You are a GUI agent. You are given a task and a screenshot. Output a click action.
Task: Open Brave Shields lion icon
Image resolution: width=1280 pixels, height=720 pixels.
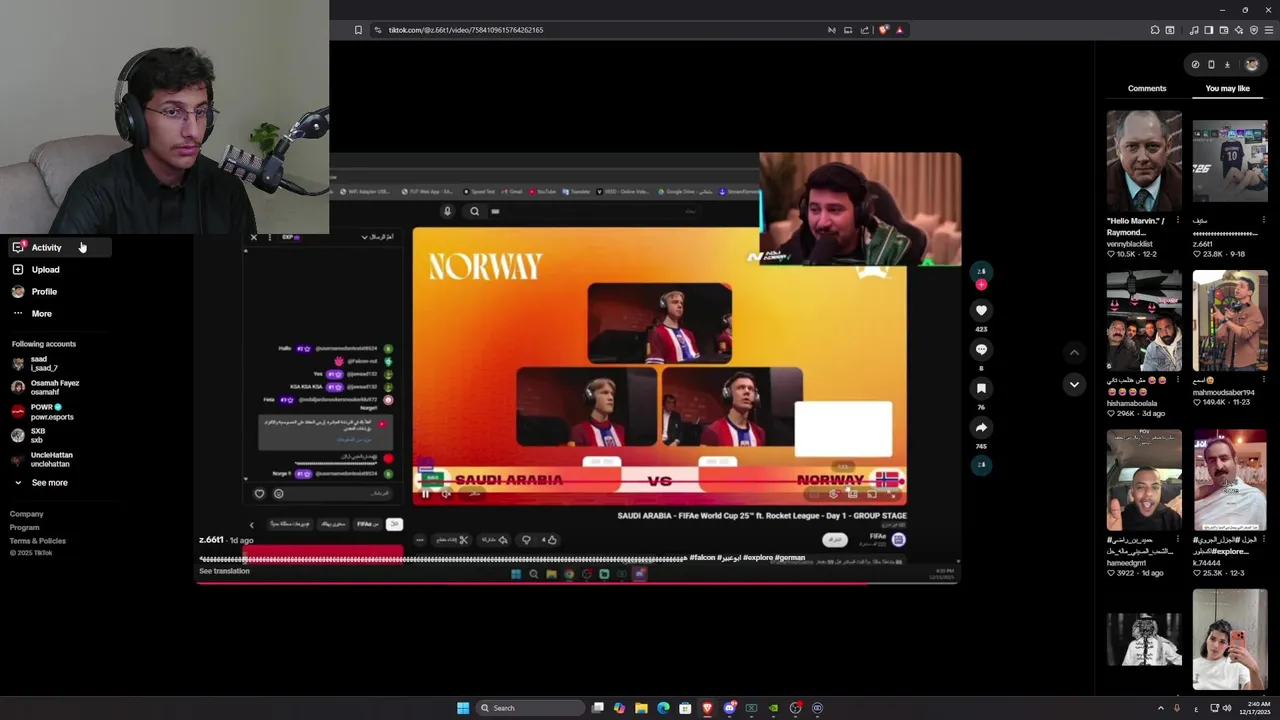[883, 30]
